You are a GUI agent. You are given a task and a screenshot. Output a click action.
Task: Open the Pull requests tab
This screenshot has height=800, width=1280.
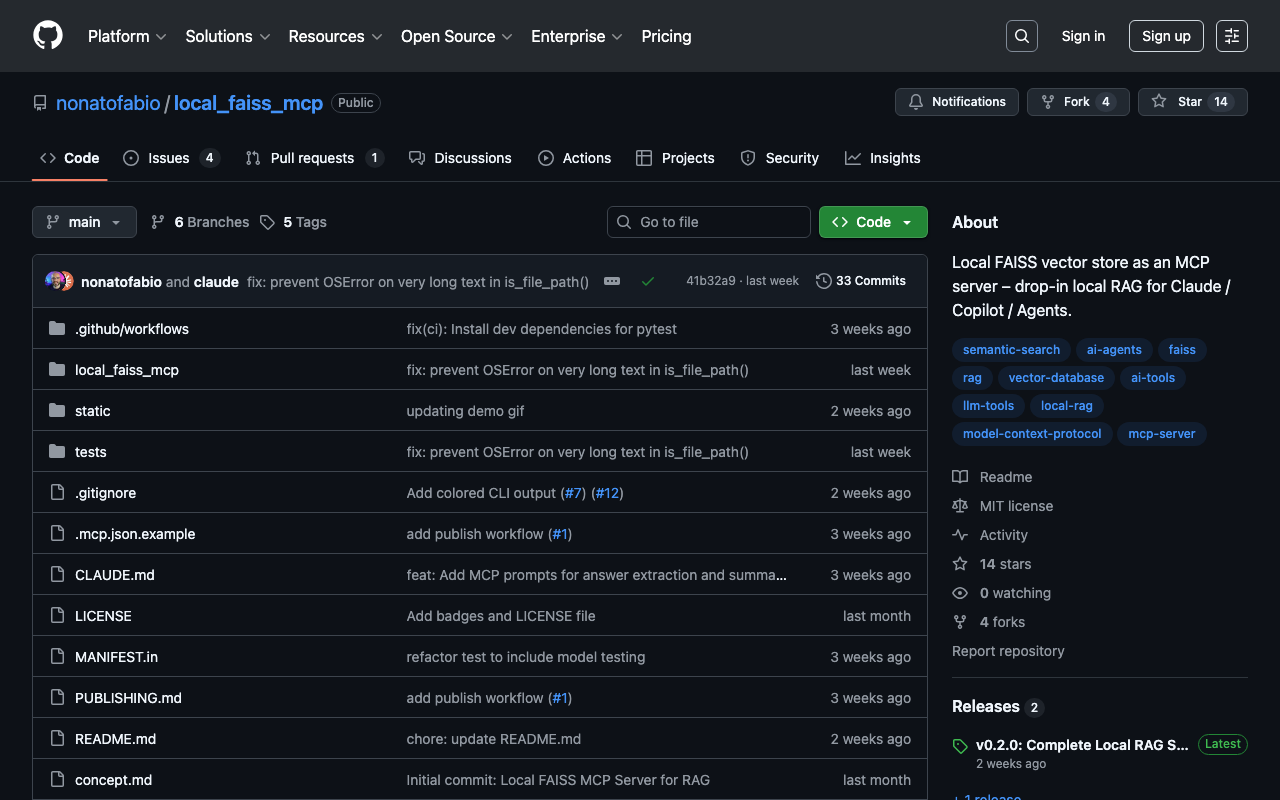pos(312,158)
